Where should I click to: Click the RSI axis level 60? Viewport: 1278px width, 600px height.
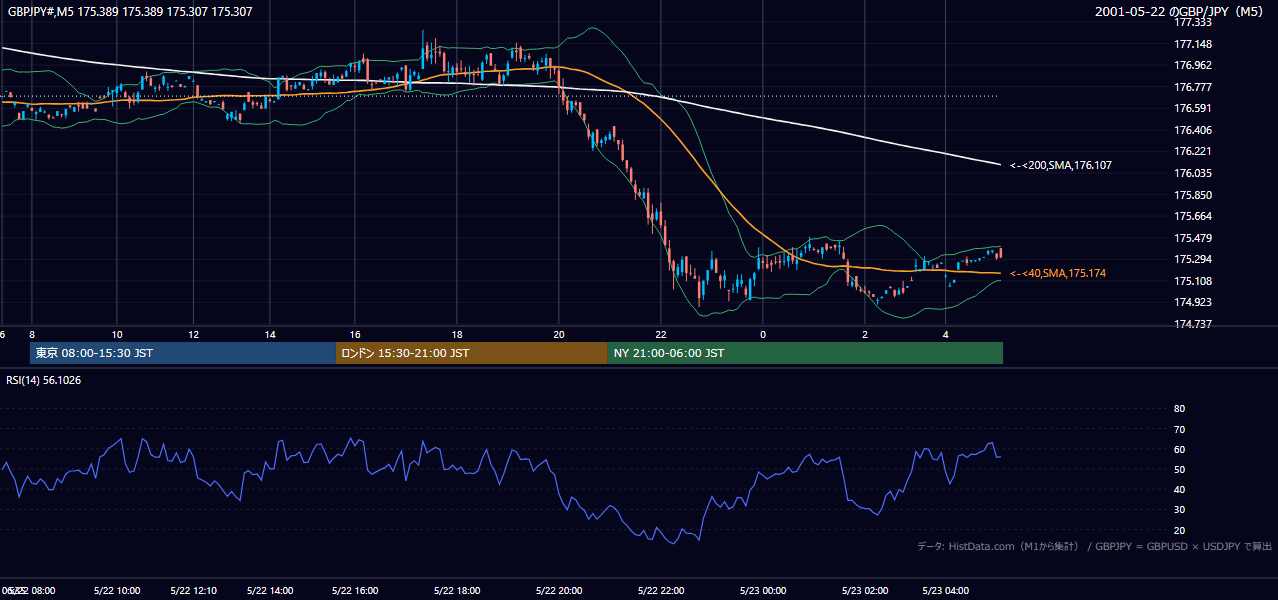1179,449
